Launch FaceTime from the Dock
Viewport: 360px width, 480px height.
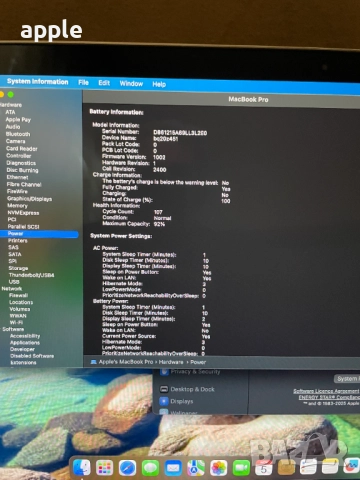click(241, 468)
